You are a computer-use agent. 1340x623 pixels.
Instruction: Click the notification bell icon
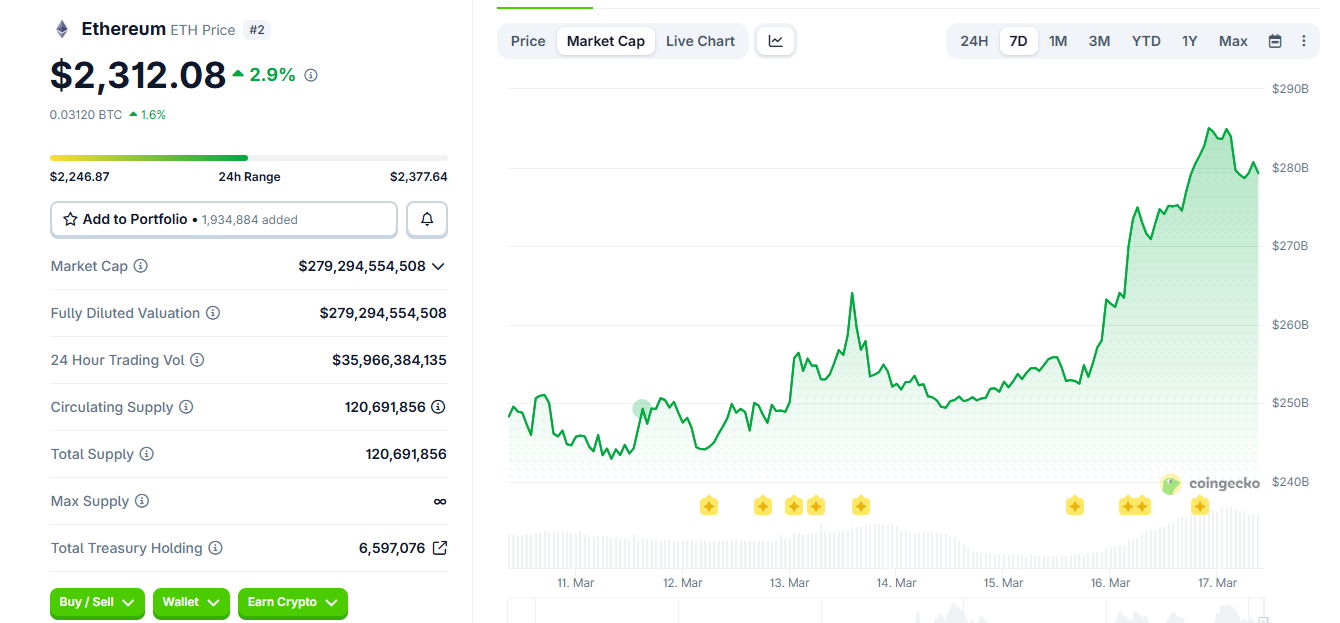[427, 219]
